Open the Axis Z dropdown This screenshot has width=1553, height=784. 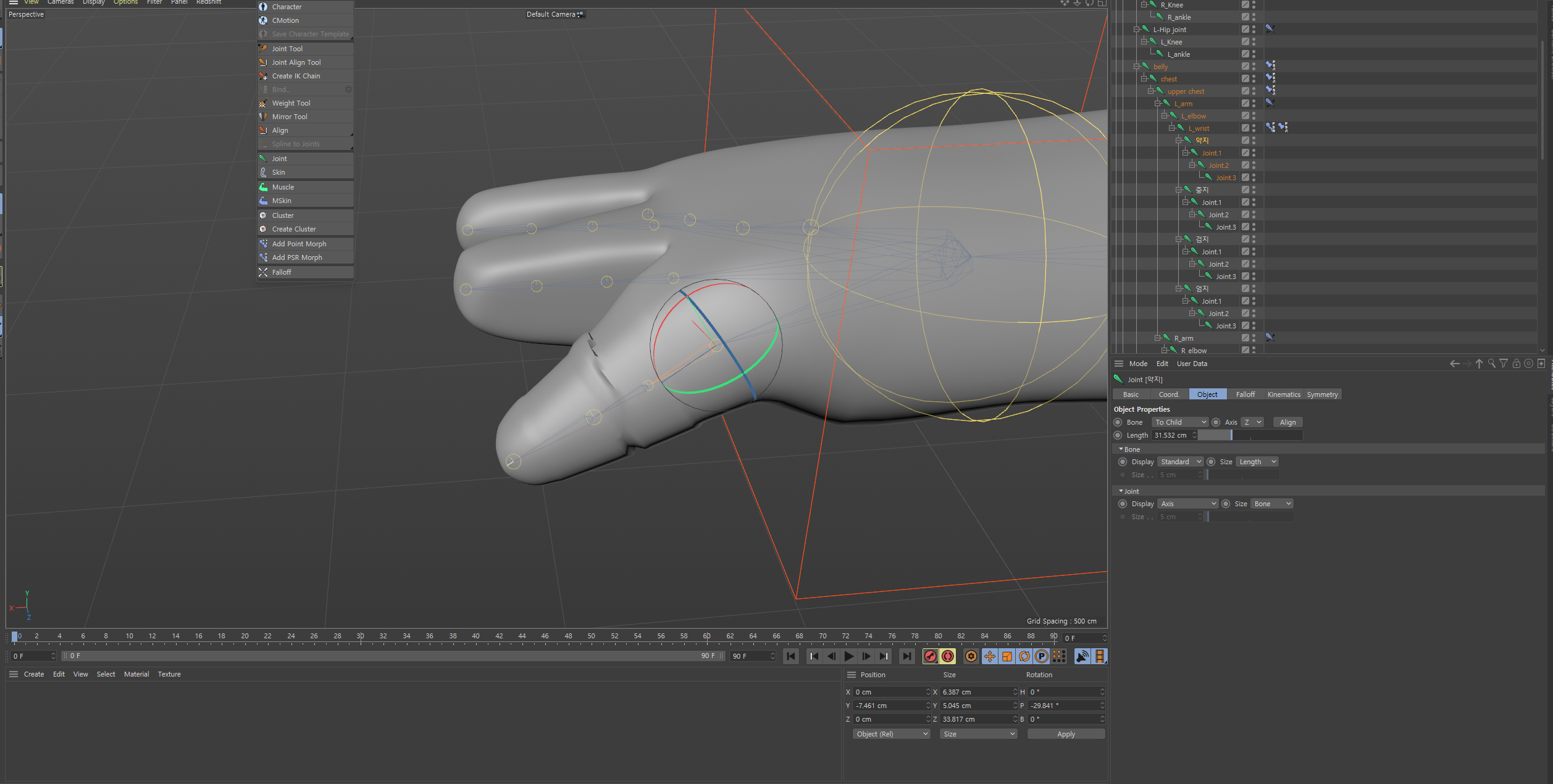[1252, 422]
